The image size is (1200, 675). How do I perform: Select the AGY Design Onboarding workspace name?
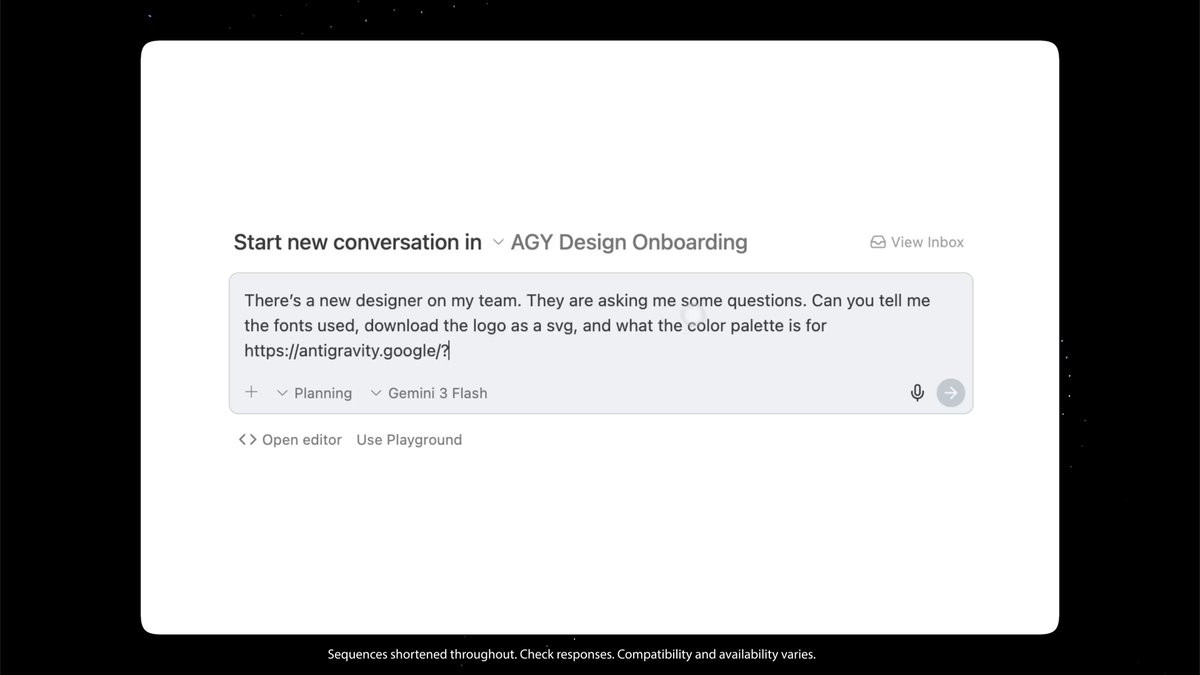tap(628, 242)
